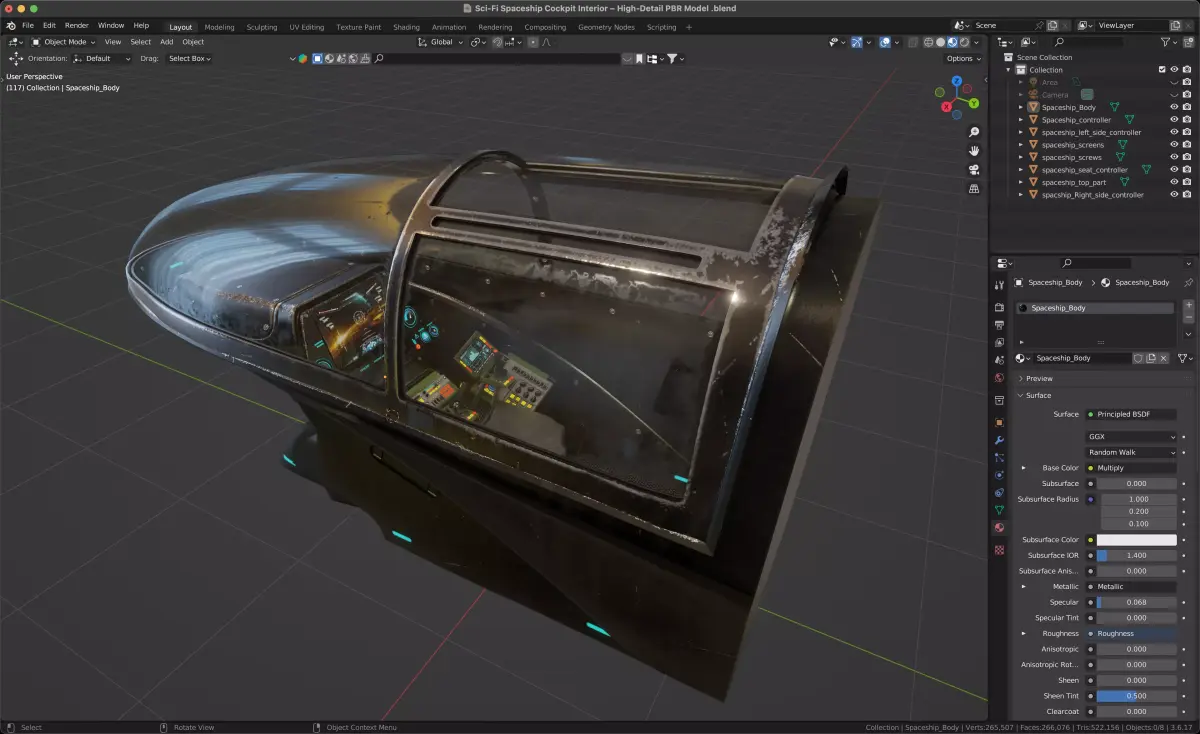This screenshot has width=1200, height=734.
Task: Click the Blender logo menu icon
Action: point(11,25)
